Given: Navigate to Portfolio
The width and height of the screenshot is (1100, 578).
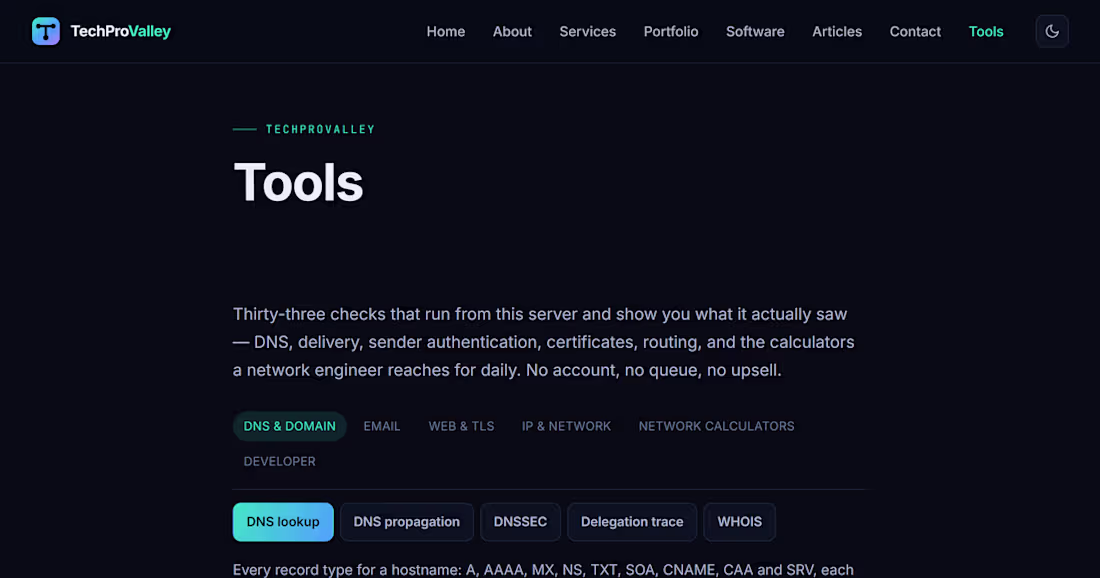Looking at the screenshot, I should point(671,32).
